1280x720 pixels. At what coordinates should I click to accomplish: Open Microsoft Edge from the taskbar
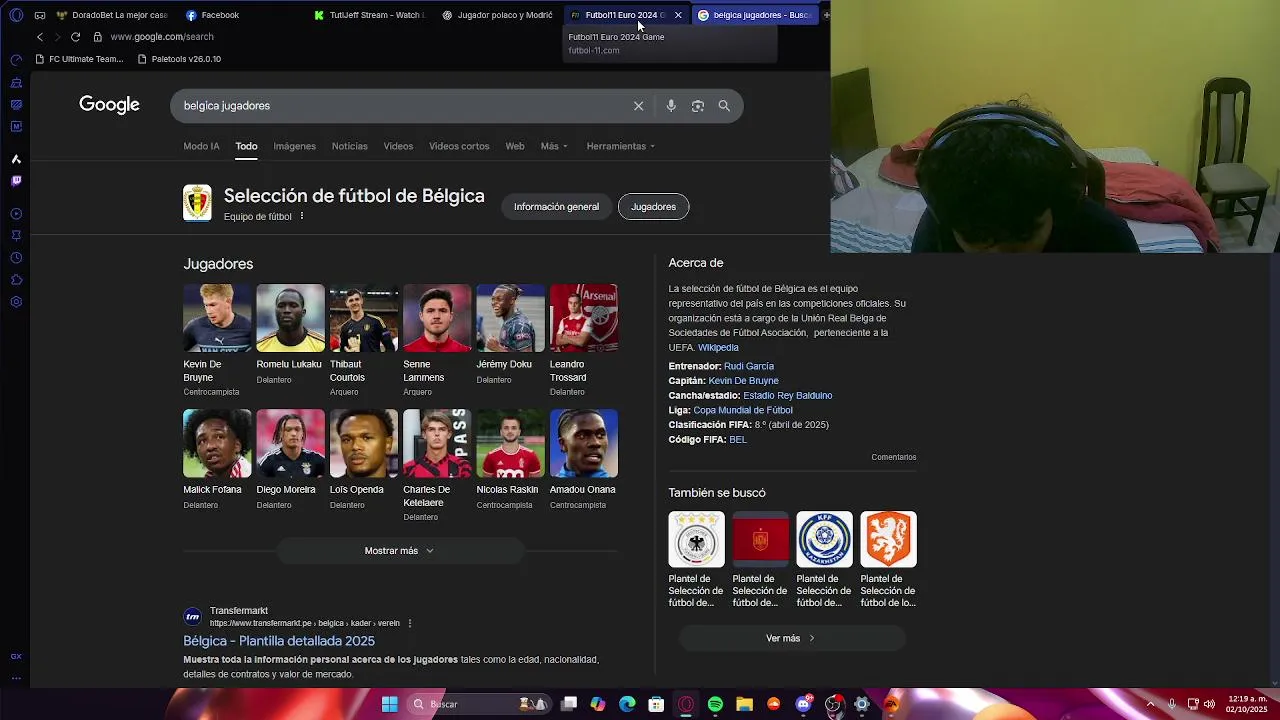[627, 704]
